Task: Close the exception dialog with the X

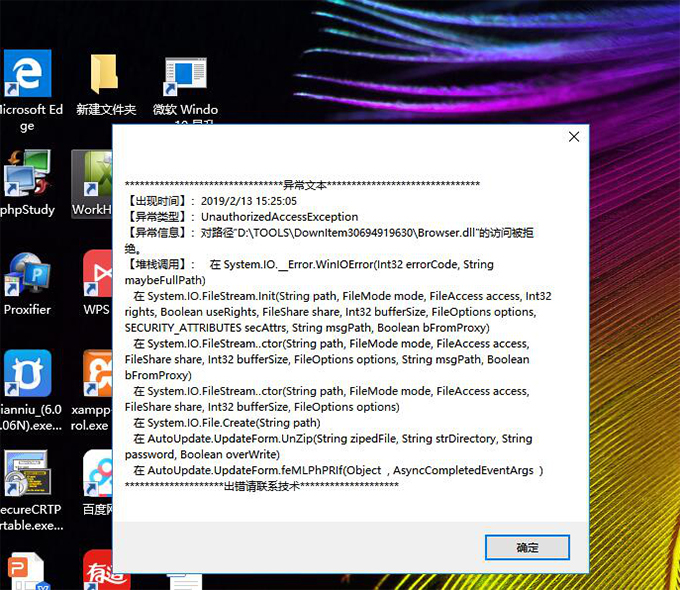Action: click(x=573, y=137)
